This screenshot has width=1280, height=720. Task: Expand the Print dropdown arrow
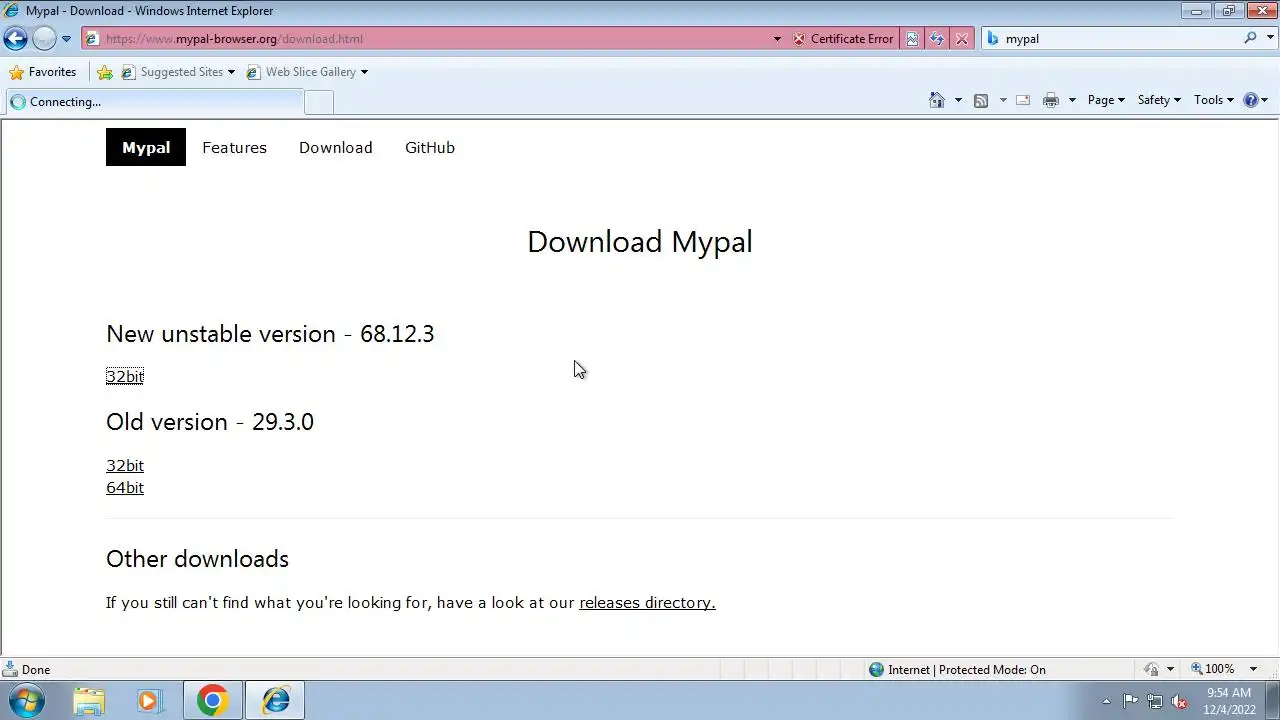(1072, 100)
